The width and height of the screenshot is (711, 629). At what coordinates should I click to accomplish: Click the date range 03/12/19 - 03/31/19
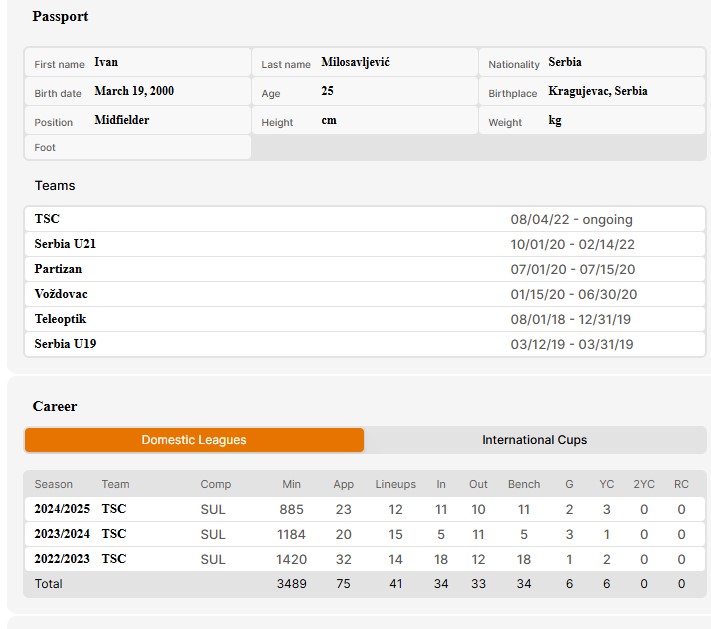pyautogui.click(x=572, y=344)
